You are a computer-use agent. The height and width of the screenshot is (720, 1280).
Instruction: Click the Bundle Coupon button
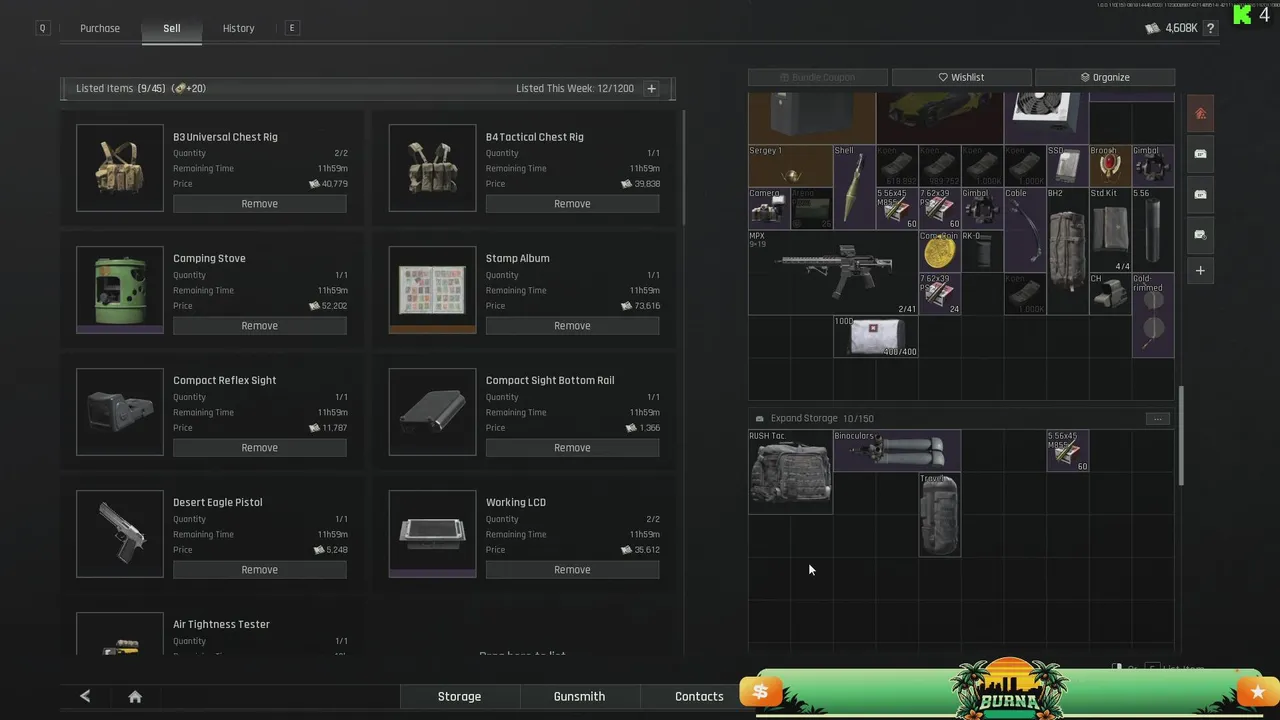pos(817,77)
